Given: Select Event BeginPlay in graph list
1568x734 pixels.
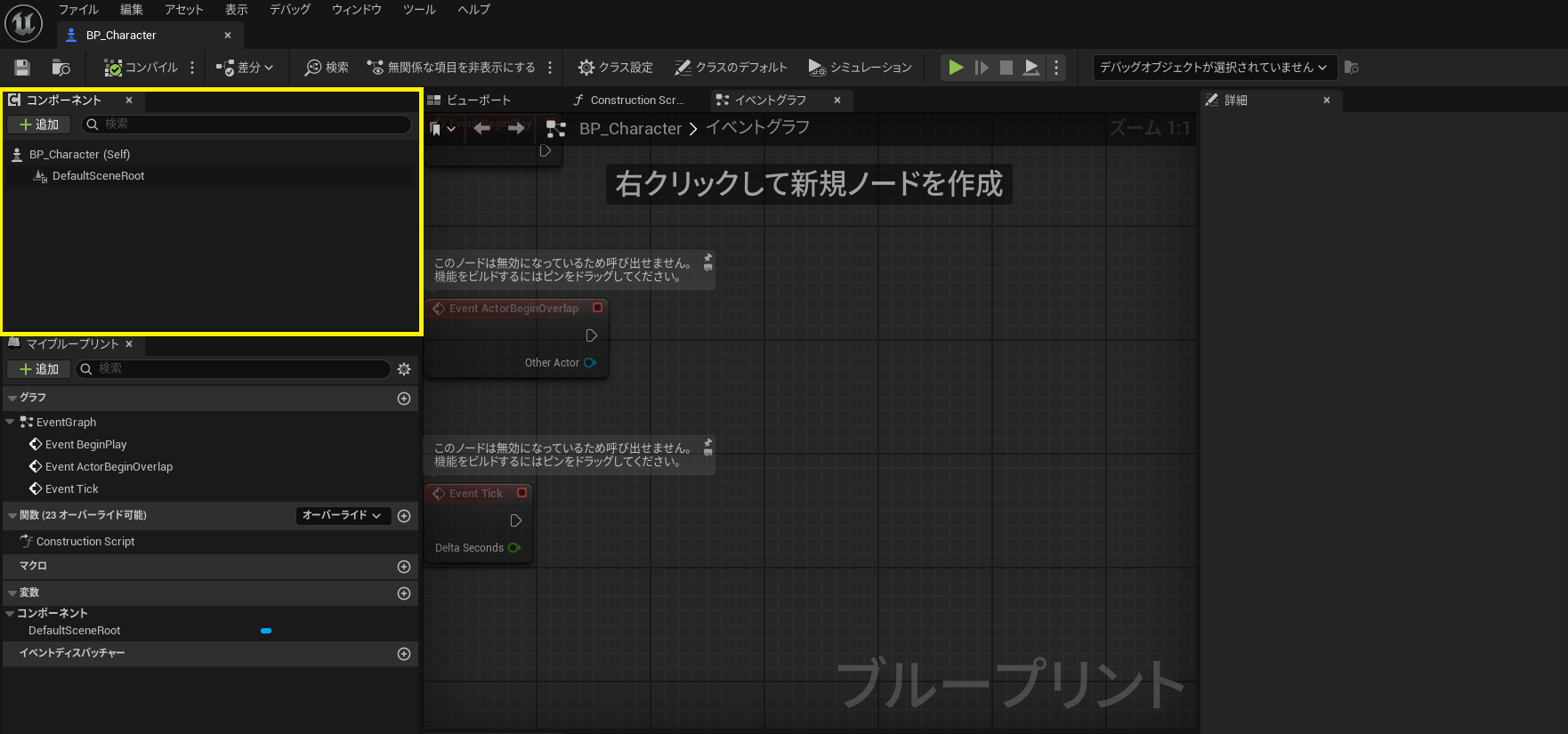Looking at the screenshot, I should (x=85, y=445).
